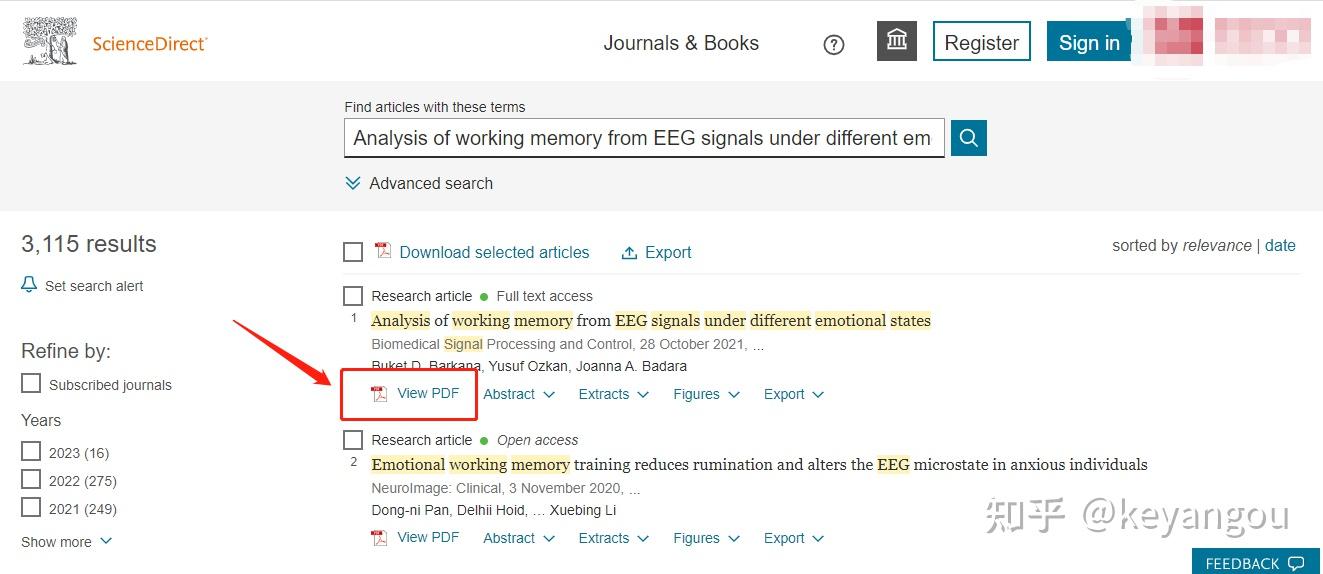Click the ScienceDirect tree logo
Screen dimensions: 1323x574
click(51, 43)
